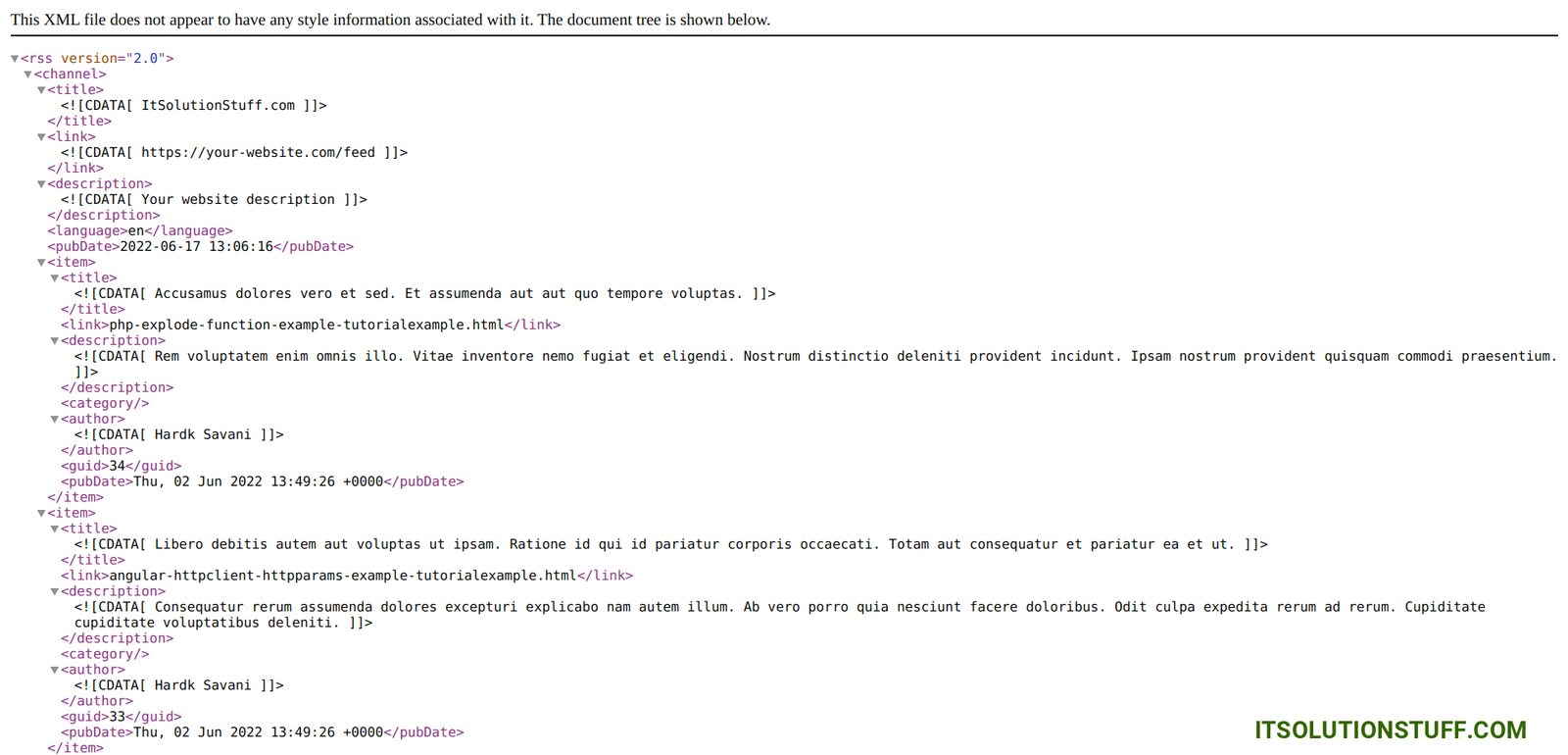The image size is (1568, 755).
Task: Collapse the first item's author node
Action: point(55,420)
